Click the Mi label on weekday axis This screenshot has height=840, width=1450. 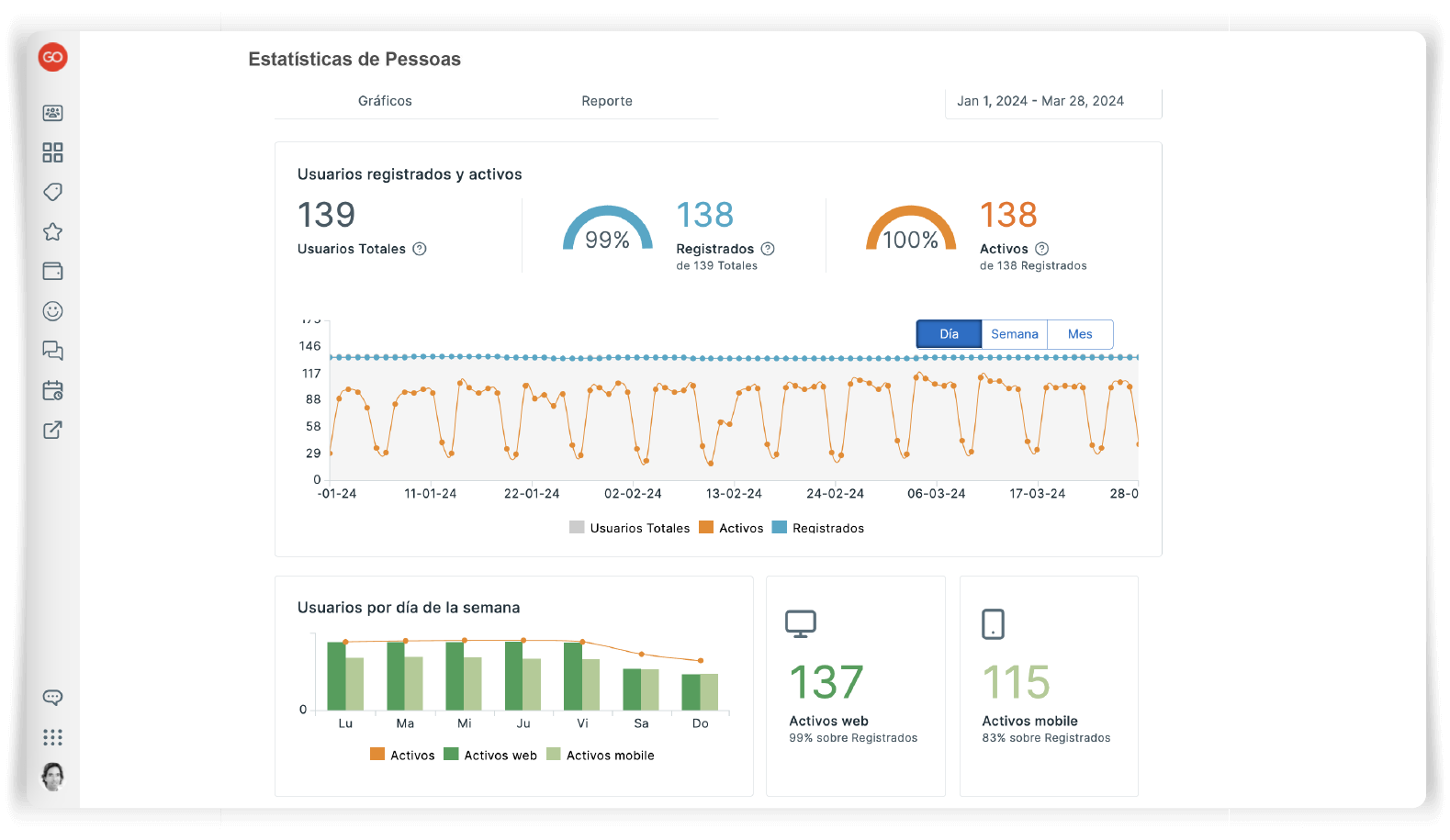click(465, 723)
